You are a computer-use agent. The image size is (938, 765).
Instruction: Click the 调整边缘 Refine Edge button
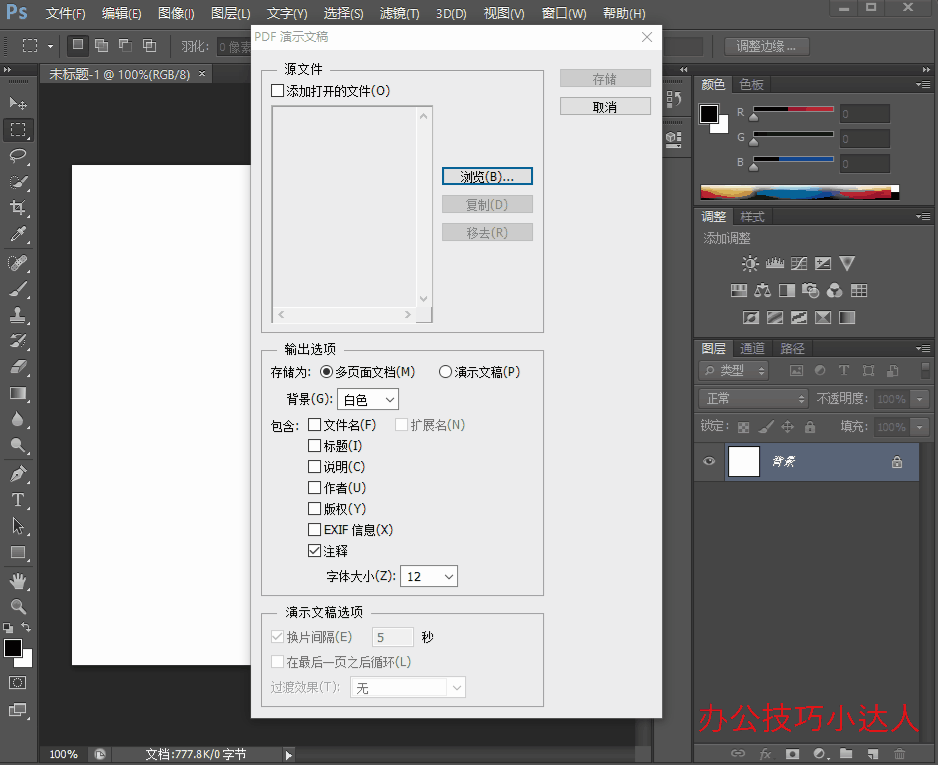[766, 46]
